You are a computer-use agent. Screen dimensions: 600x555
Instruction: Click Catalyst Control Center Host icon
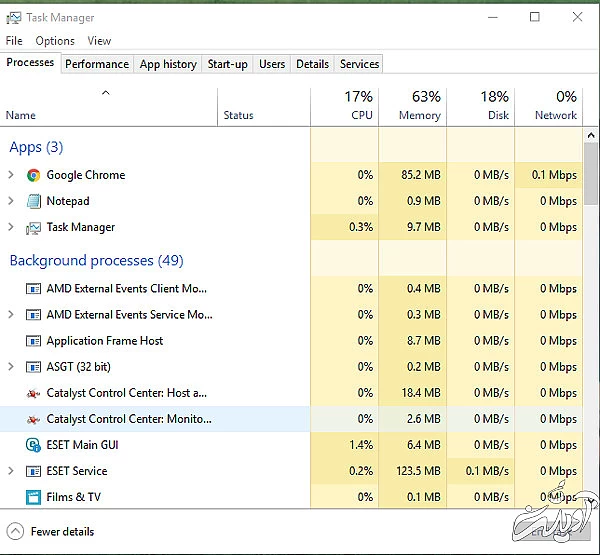click(x=34, y=393)
